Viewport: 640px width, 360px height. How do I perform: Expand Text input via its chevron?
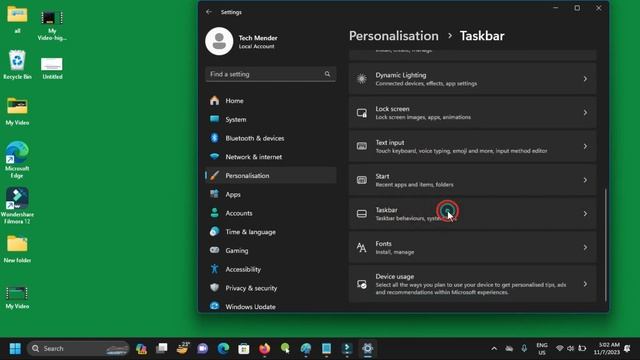(x=585, y=146)
